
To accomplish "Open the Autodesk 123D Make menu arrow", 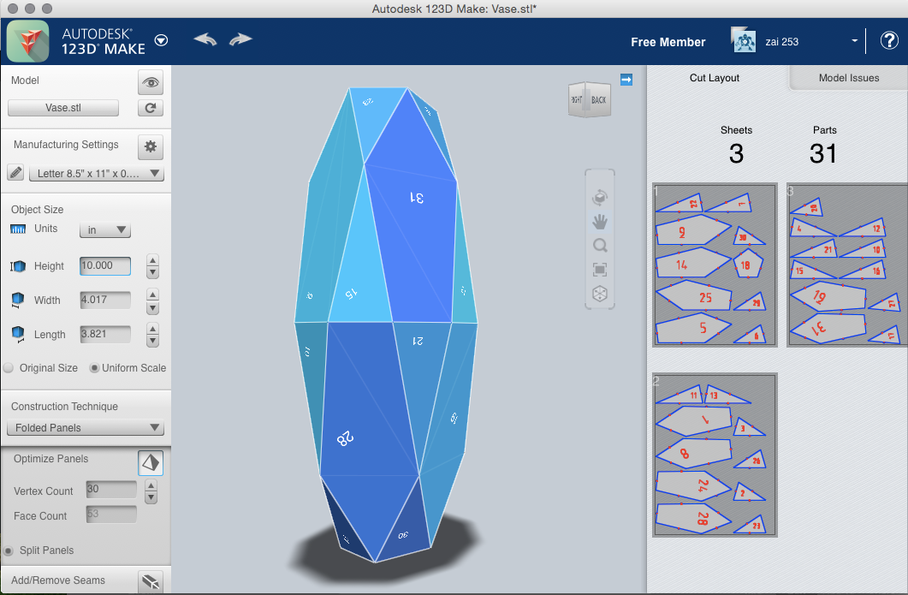I will pyautogui.click(x=162, y=41).
